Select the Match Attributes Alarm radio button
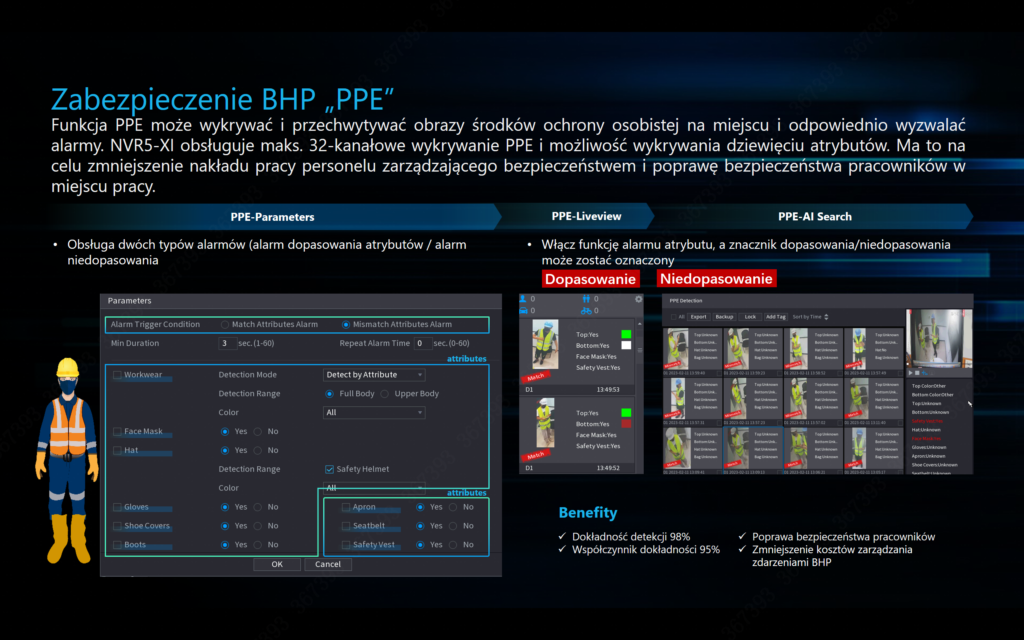1024x640 pixels. point(225,324)
